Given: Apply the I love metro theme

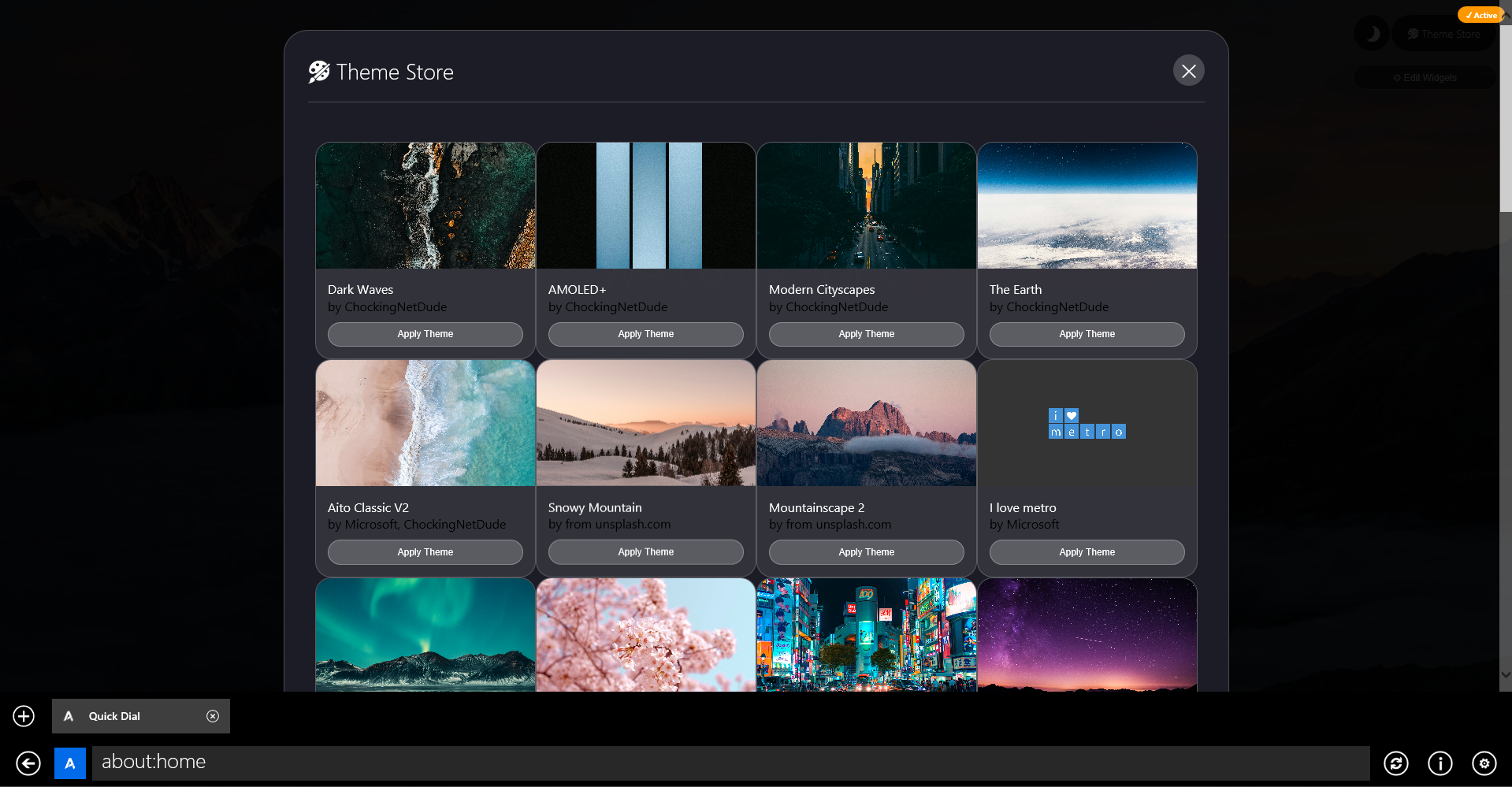Looking at the screenshot, I should click(x=1087, y=552).
